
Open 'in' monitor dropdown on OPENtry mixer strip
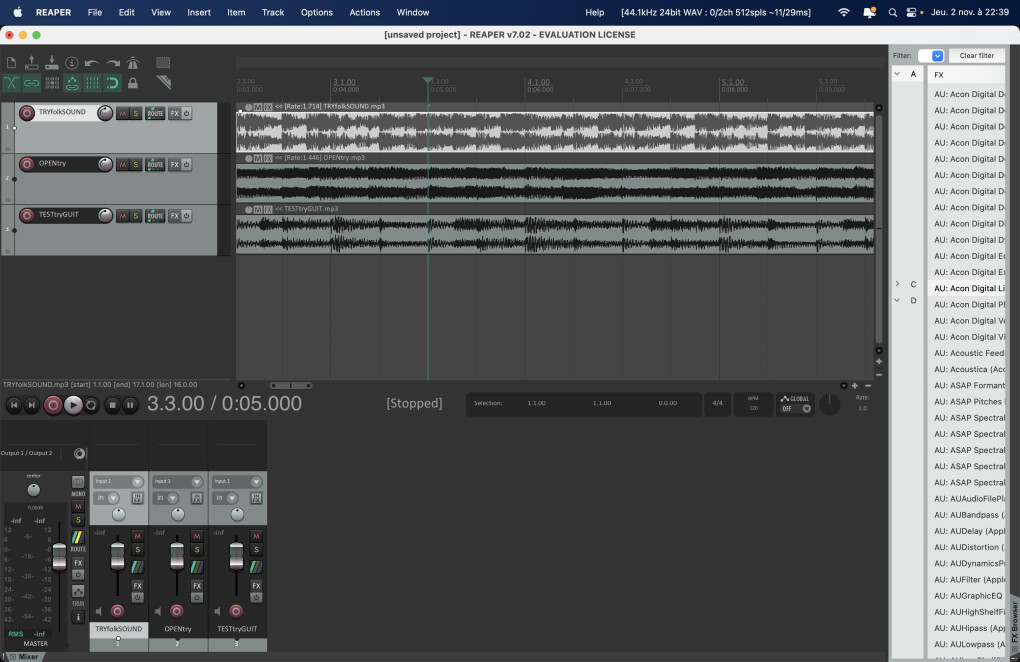tap(167, 498)
